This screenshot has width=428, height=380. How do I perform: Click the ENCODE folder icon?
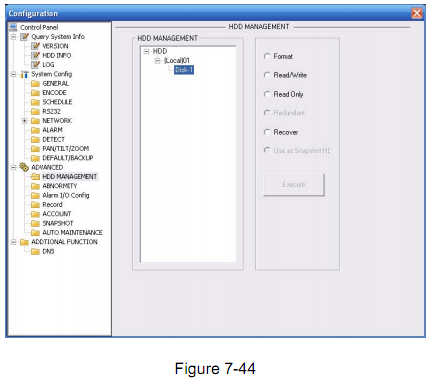[35, 93]
